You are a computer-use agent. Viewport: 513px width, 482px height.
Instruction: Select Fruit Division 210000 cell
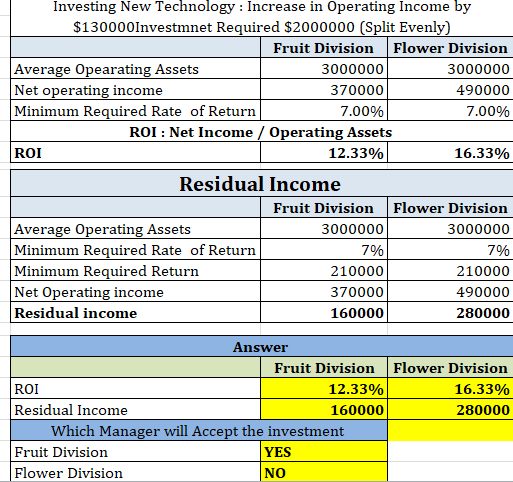pyautogui.click(x=324, y=271)
